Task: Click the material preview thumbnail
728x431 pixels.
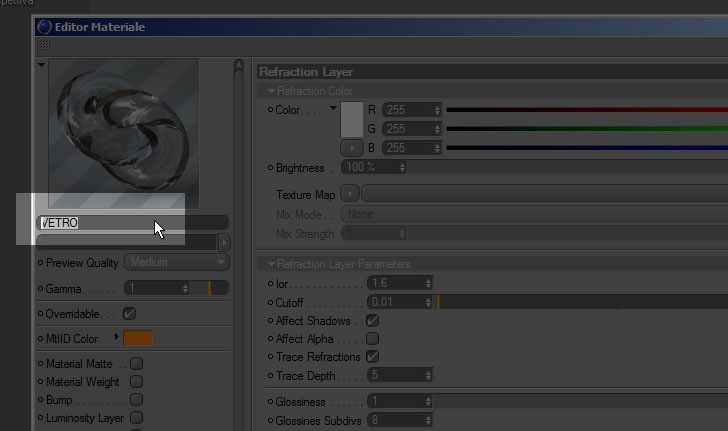Action: [x=124, y=133]
